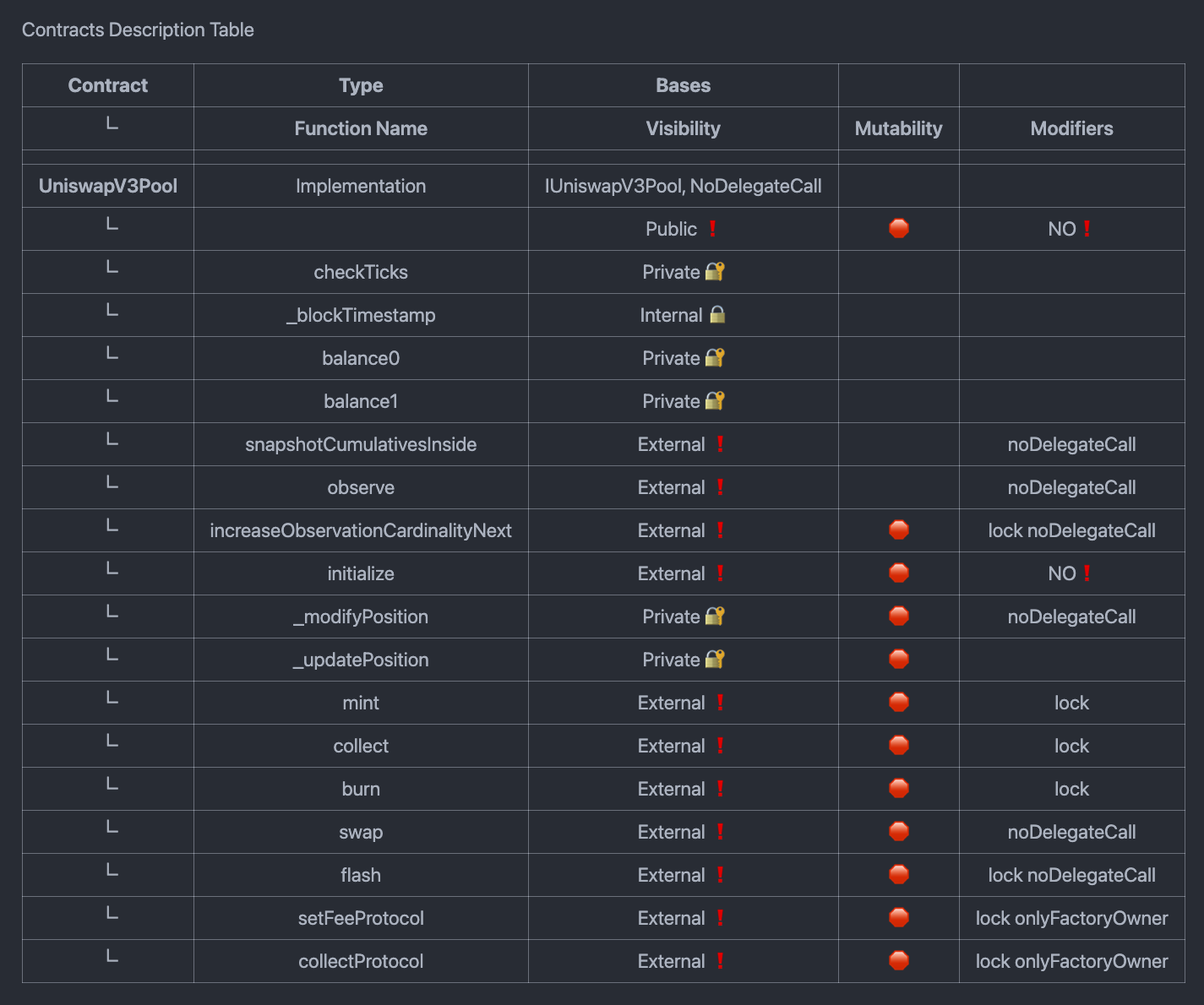
Task: Click the stop icon in setFeeProtocol row
Action: pos(899,918)
